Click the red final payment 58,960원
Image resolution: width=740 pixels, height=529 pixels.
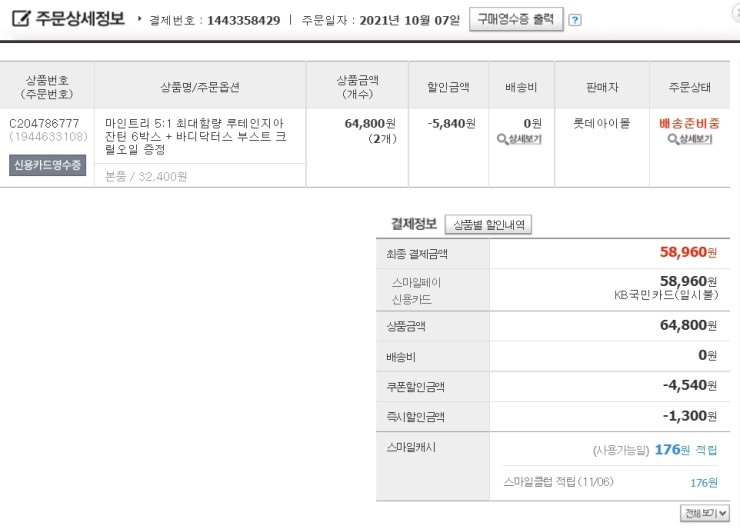coord(688,252)
